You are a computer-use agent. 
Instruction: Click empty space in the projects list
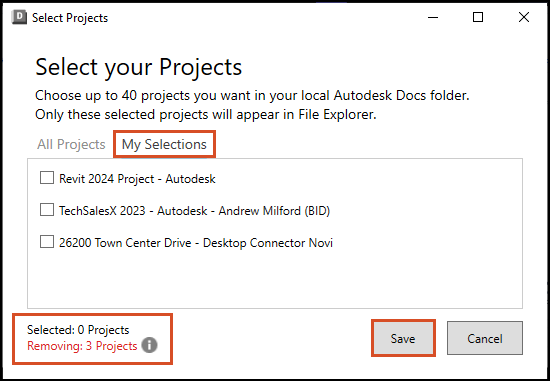click(x=275, y=281)
